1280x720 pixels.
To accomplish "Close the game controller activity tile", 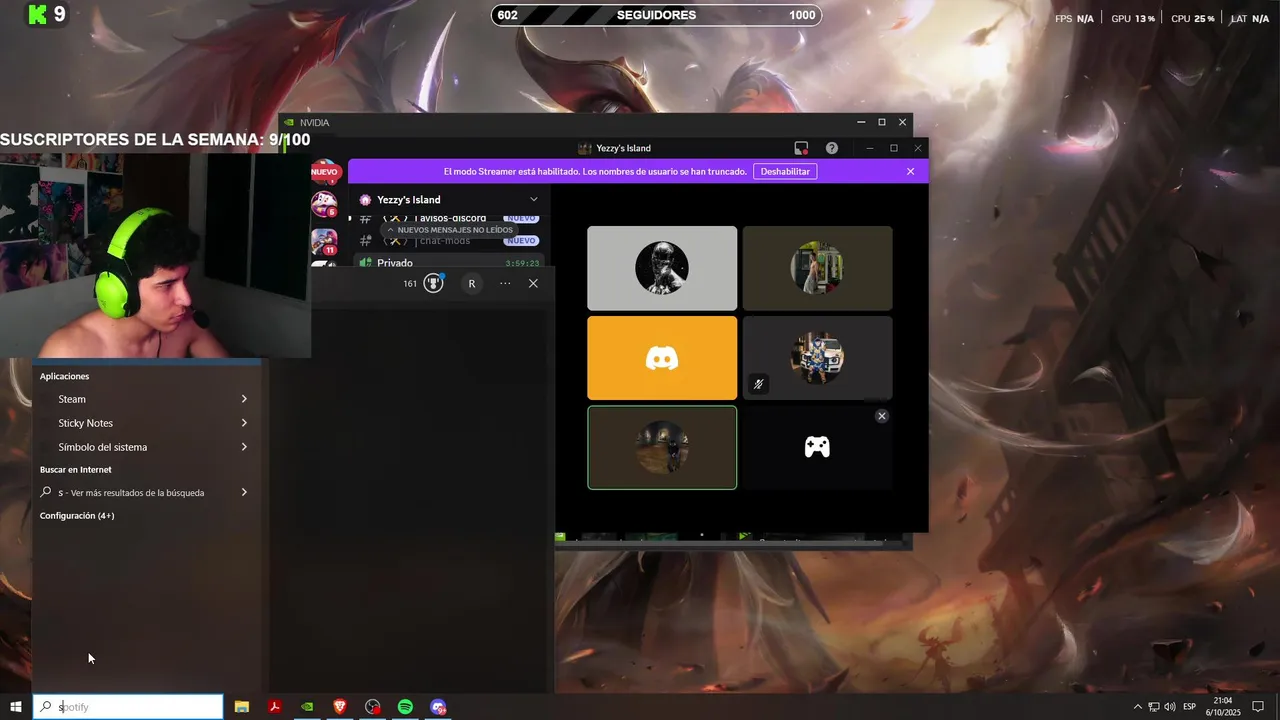I will (x=881, y=416).
